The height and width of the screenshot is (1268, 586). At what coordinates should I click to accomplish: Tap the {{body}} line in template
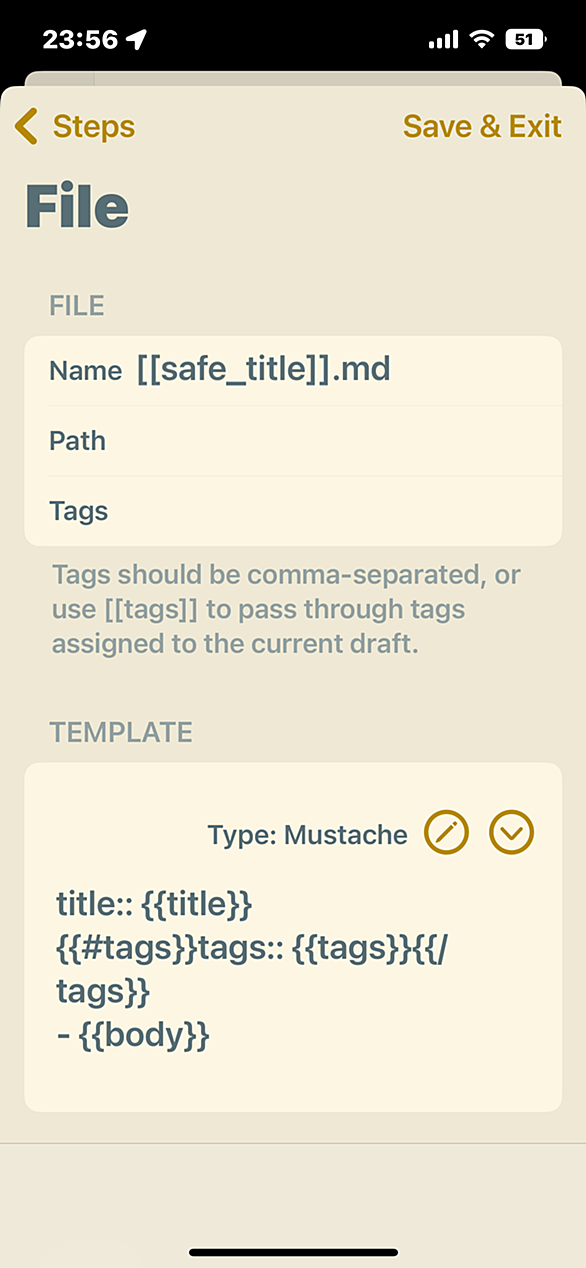coord(132,1036)
